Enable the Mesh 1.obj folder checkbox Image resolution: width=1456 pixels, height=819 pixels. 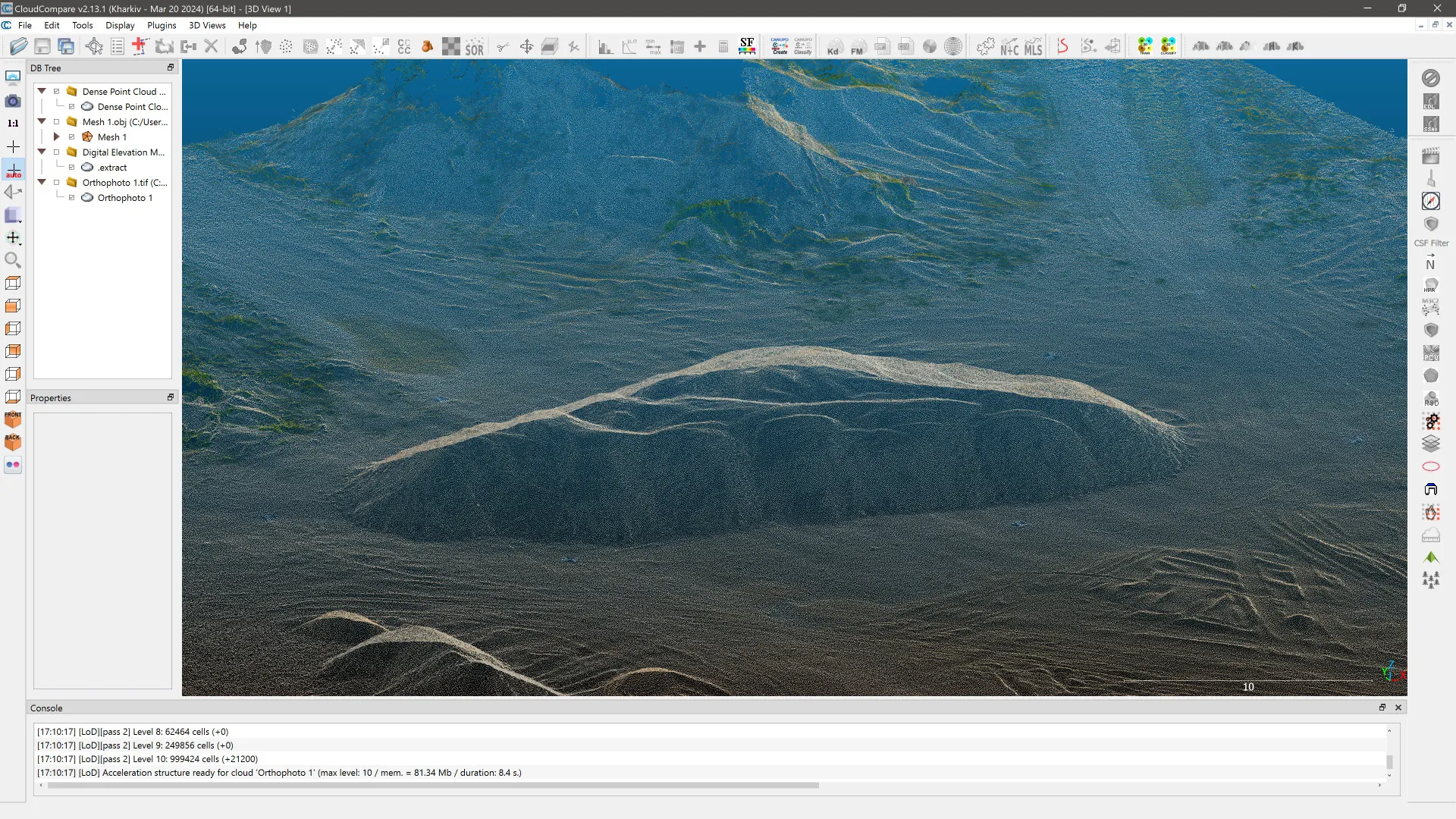point(56,122)
